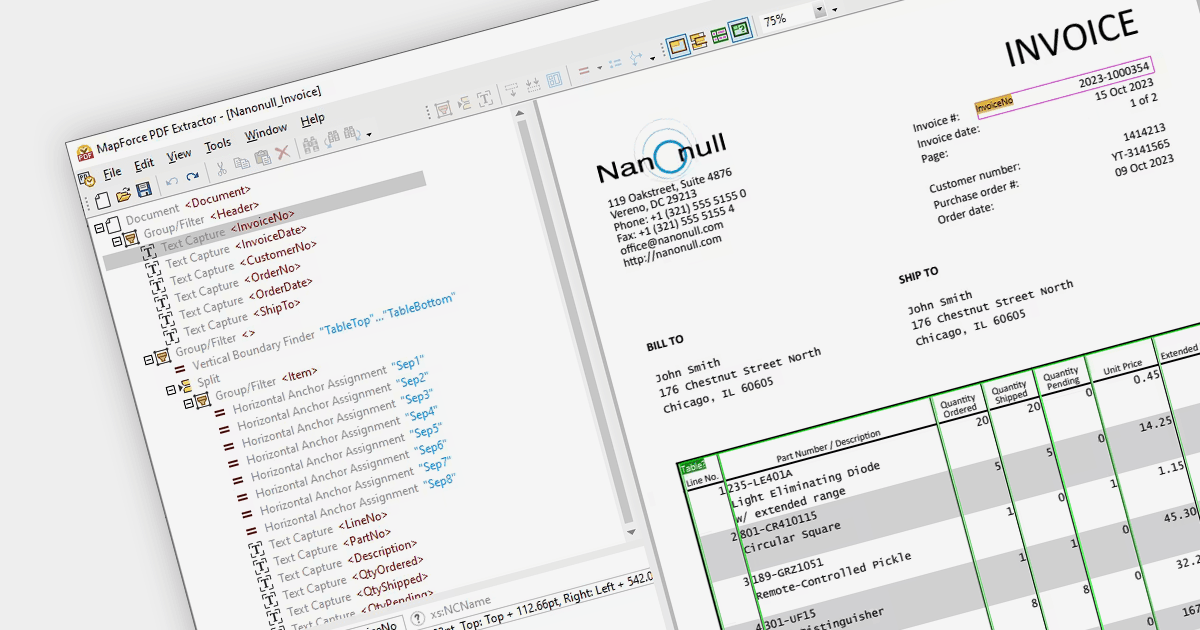The image size is (1200, 630).
Task: Toggle the green rows view button
Action: coord(718,35)
